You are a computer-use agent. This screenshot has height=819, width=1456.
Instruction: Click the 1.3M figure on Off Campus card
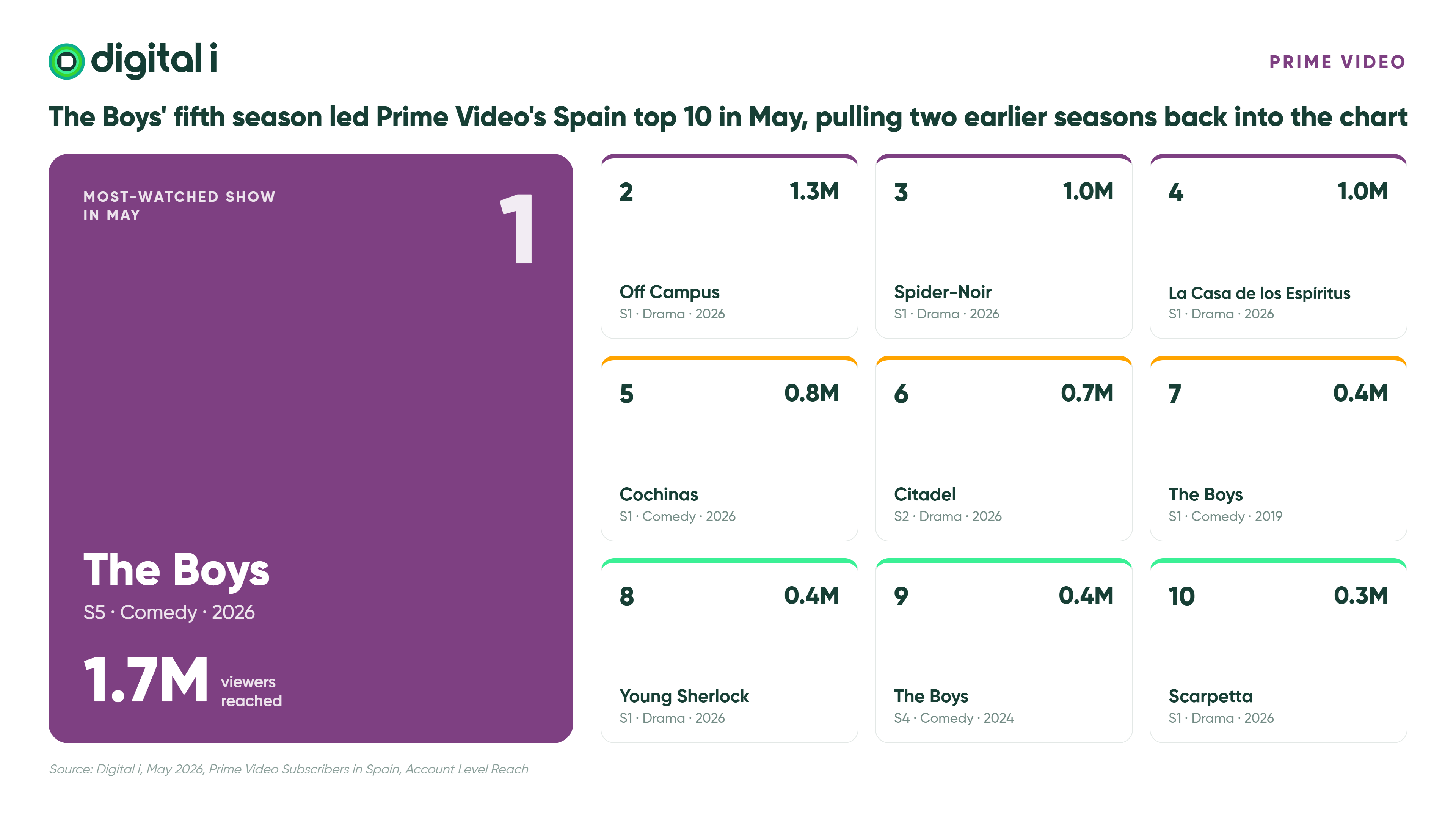pyautogui.click(x=814, y=191)
